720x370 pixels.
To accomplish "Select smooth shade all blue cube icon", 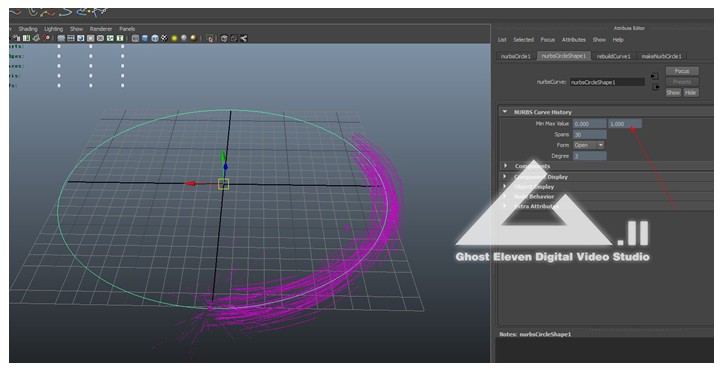I will coord(145,38).
